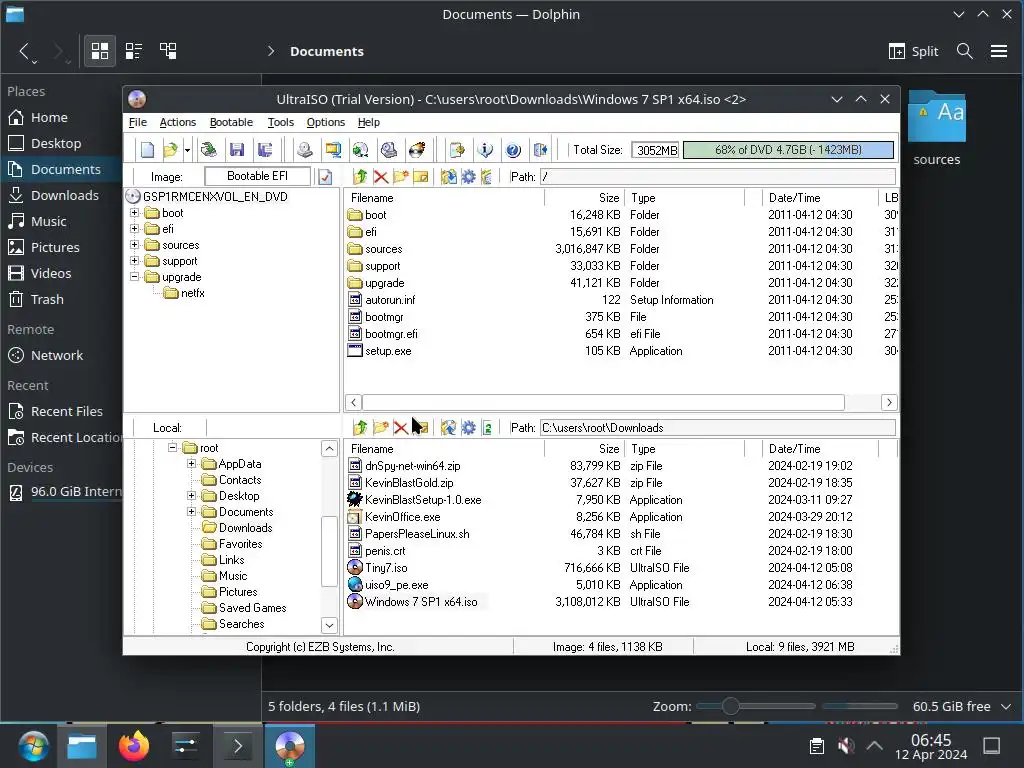Click the Extract icon in the image pane toolbar
This screenshot has width=1024, height=768.
pyautogui.click(x=449, y=176)
